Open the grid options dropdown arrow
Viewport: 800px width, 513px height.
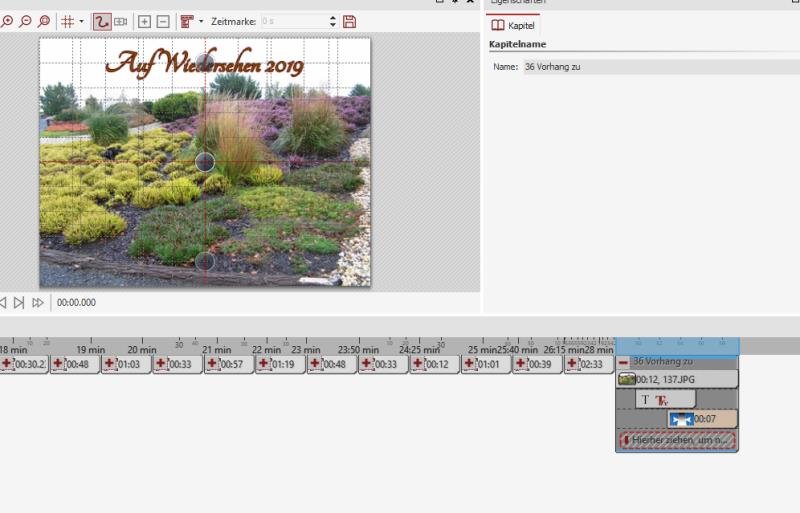click(82, 21)
